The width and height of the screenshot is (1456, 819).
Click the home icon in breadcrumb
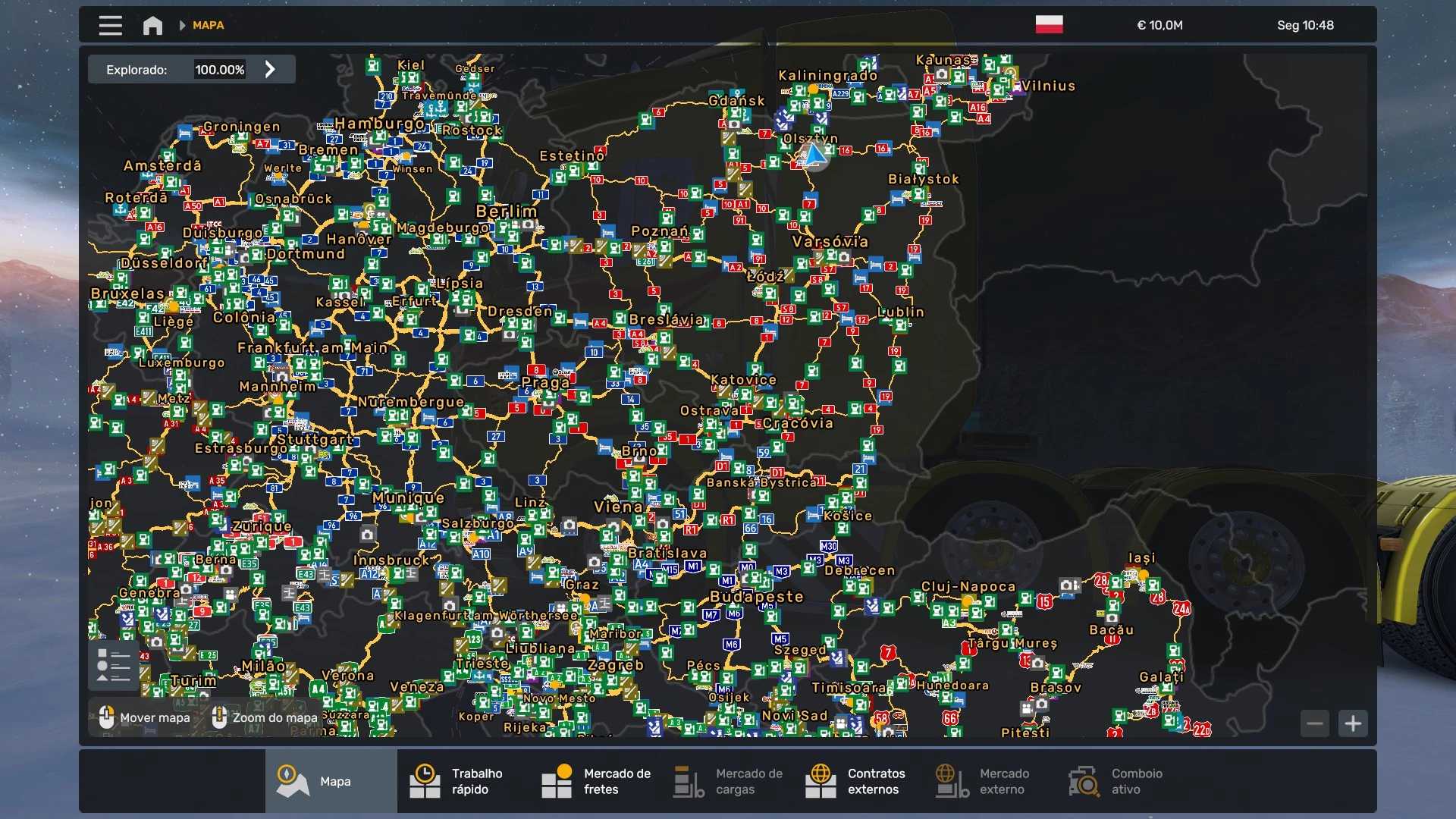[152, 25]
